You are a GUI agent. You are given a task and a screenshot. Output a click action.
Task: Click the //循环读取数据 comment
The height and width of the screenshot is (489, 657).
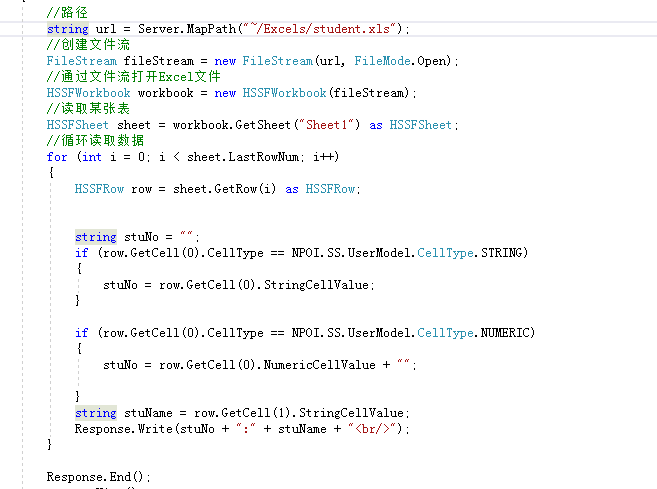95,141
